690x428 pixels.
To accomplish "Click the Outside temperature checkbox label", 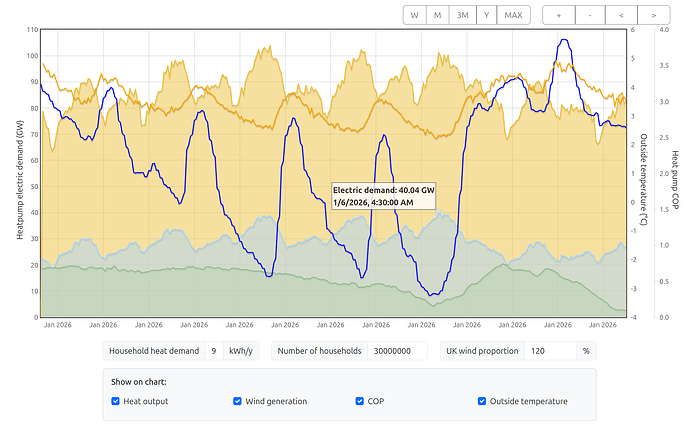I will pyautogui.click(x=528, y=401).
